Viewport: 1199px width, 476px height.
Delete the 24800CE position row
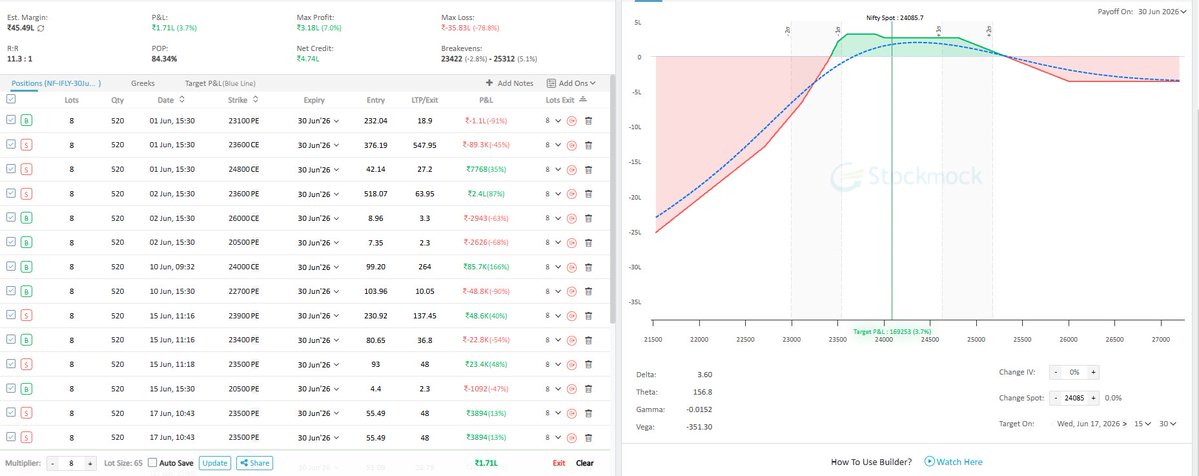click(588, 170)
